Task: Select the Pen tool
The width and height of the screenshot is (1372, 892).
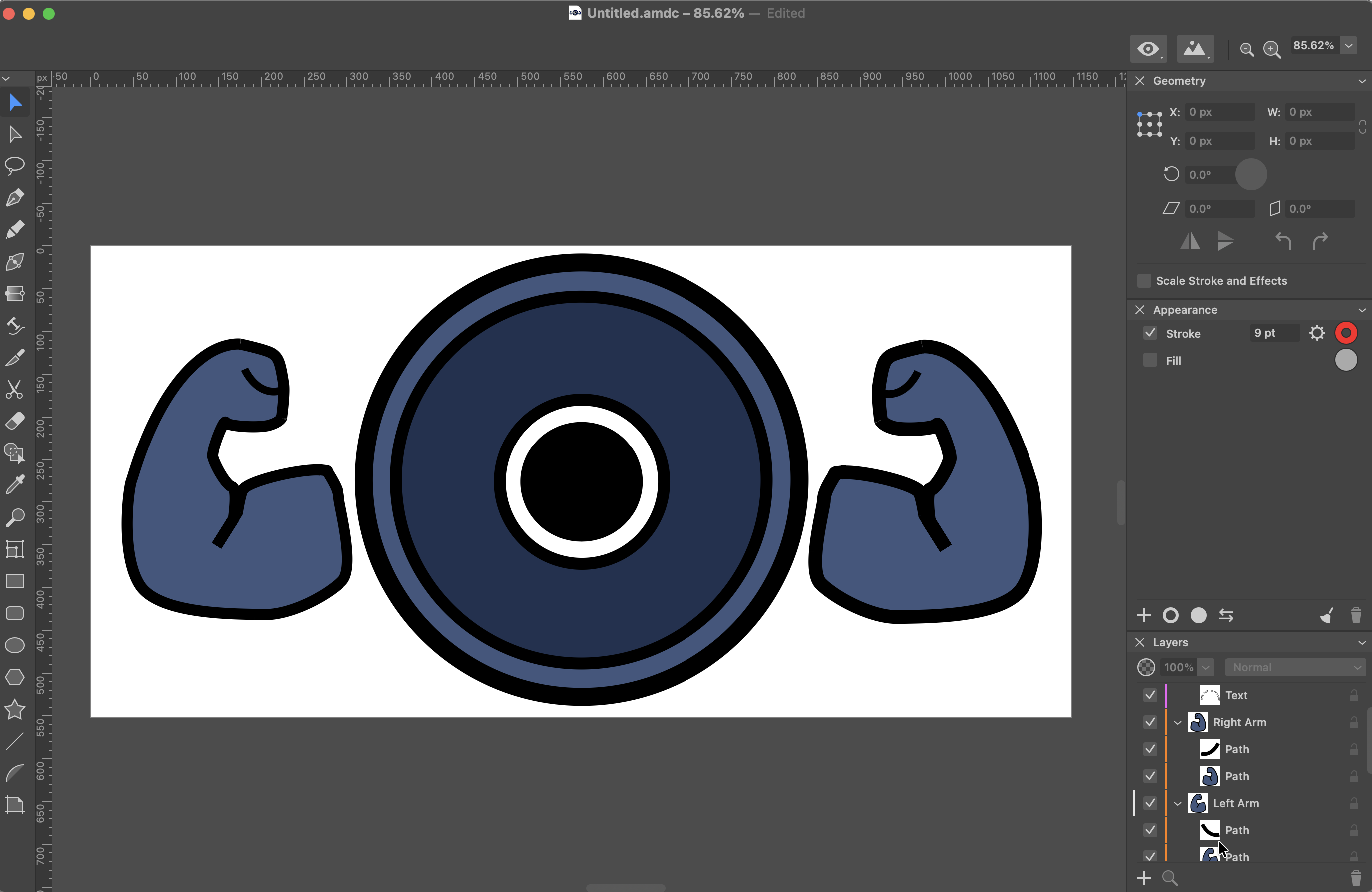Action: tap(15, 198)
